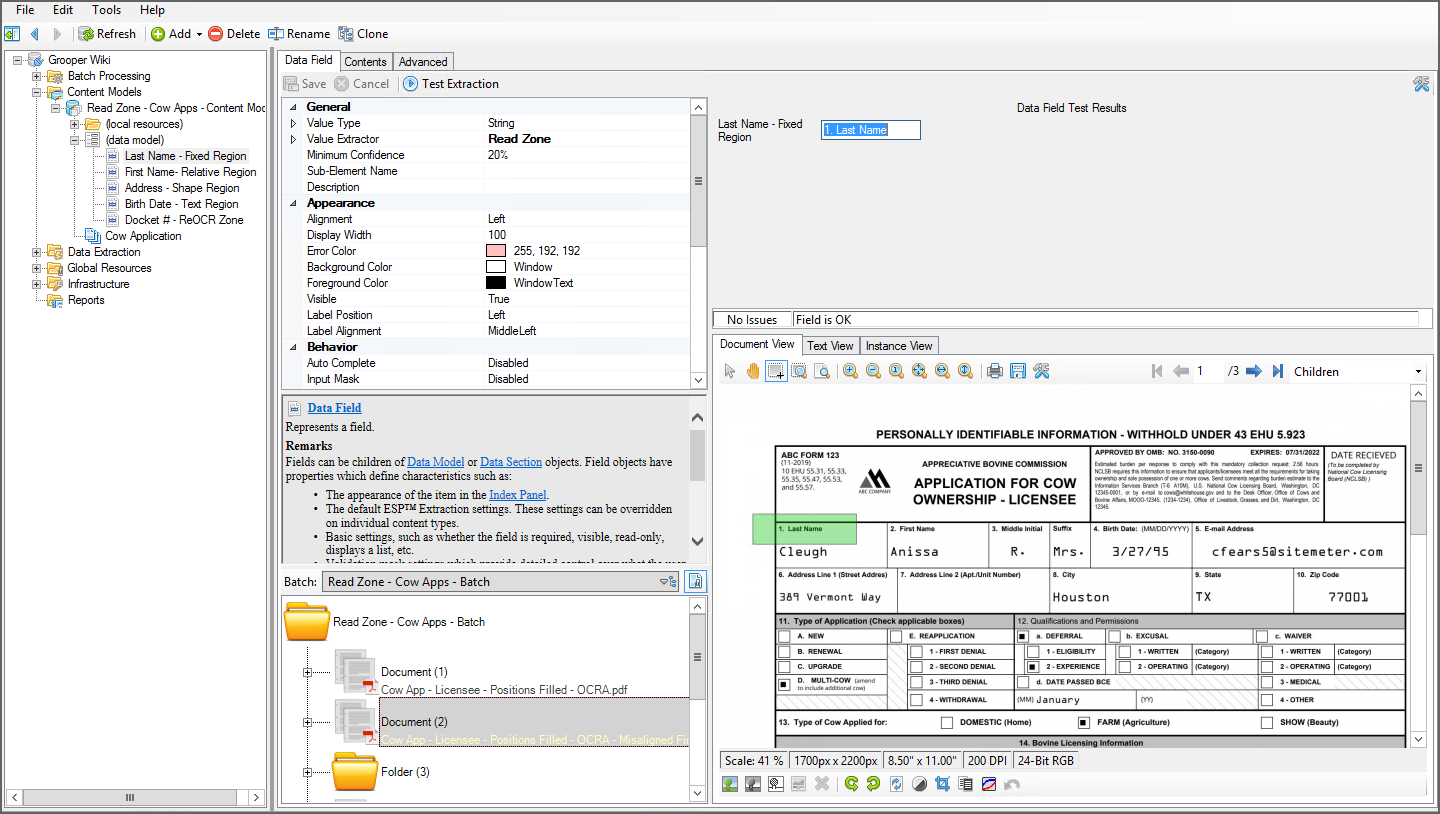Open the Data Model hyperlink
The height and width of the screenshot is (814, 1440).
(x=435, y=462)
